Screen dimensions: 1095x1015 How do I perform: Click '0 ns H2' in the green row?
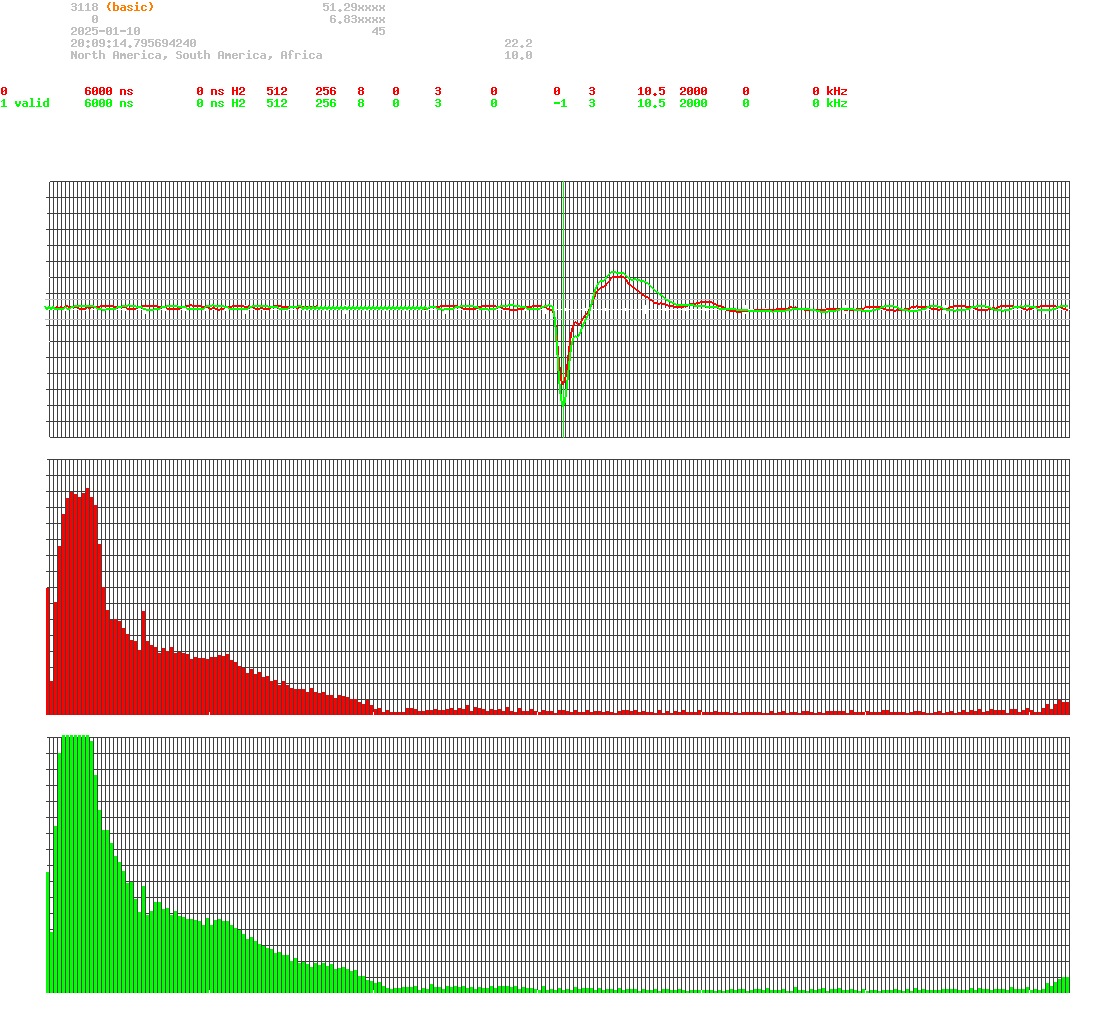221,103
